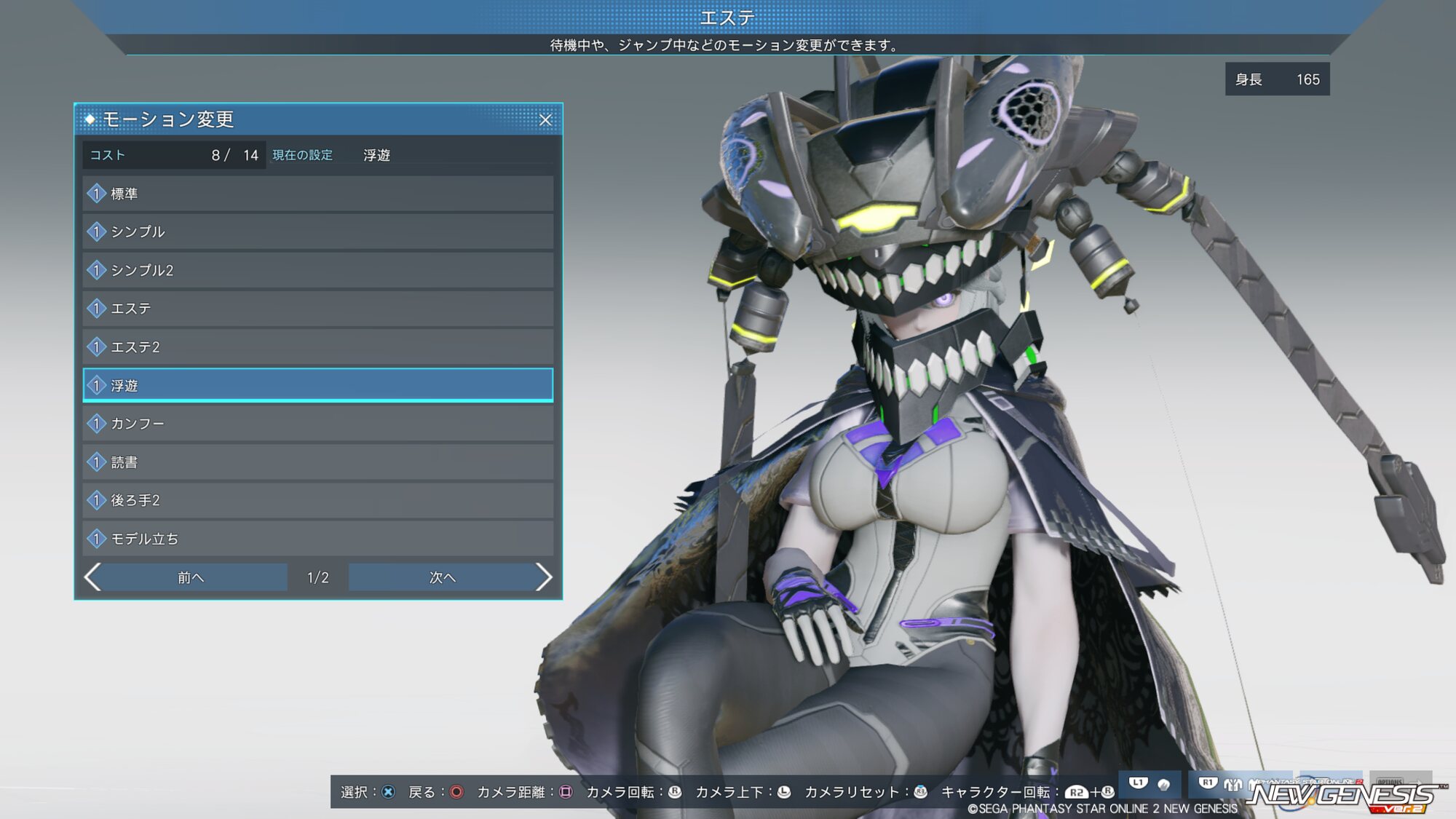Select the エステ2 motion option
The image size is (1456, 819).
click(x=318, y=347)
